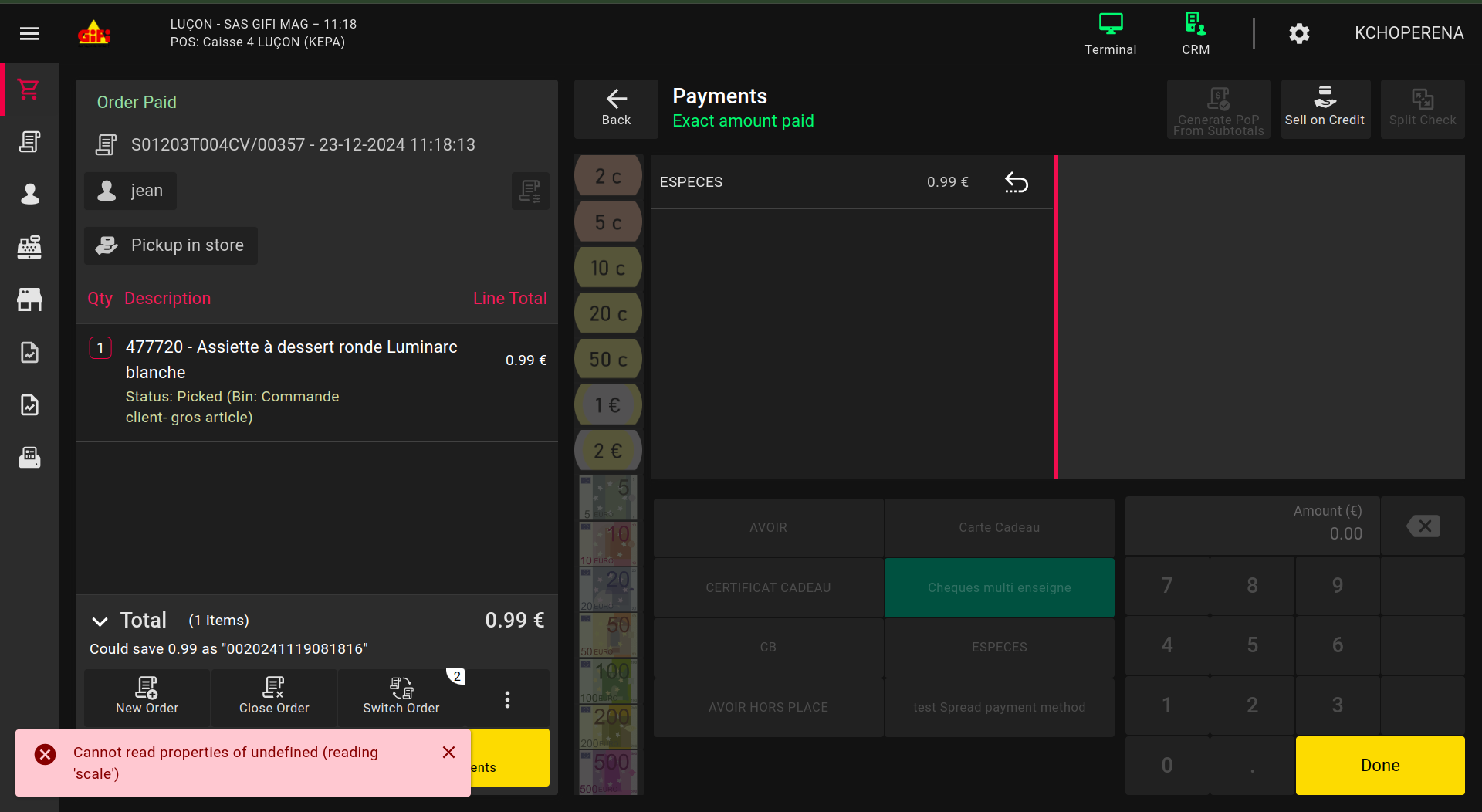This screenshot has height=812, width=1482.
Task: Select AVOIR HORS PLACE payment method
Action: tap(768, 707)
